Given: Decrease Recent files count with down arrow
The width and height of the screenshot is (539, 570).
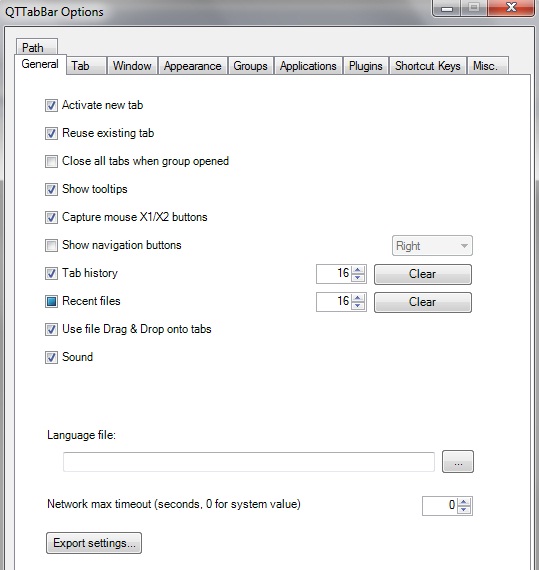Looking at the screenshot, I should pos(358,306).
